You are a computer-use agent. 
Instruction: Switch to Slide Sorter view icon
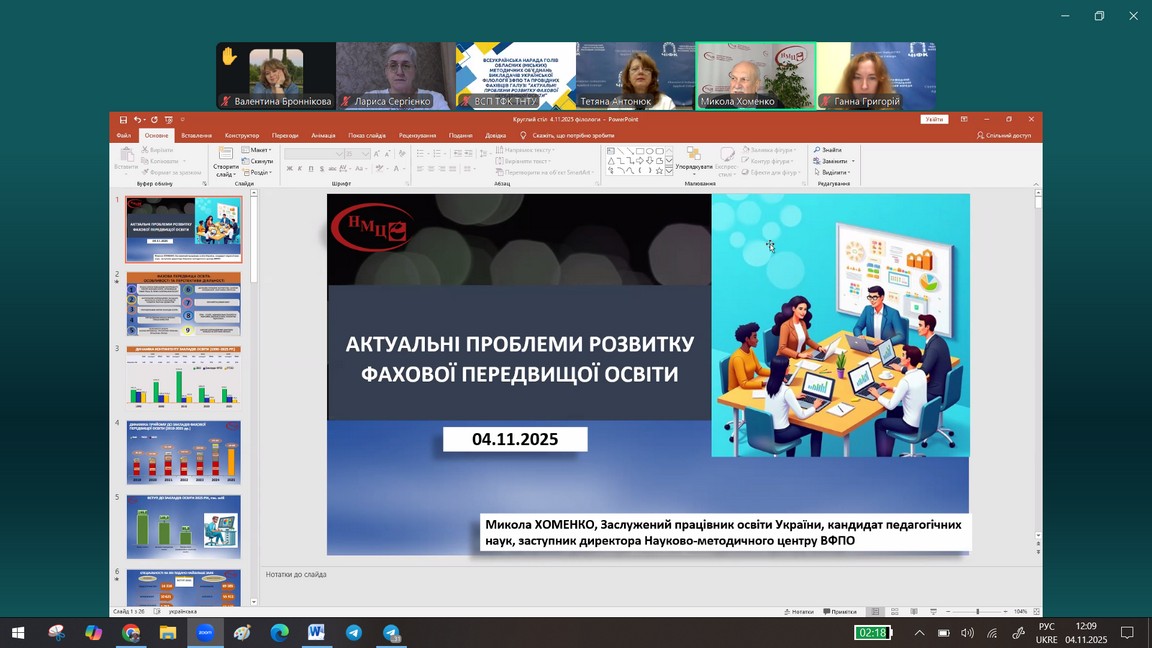[895, 611]
